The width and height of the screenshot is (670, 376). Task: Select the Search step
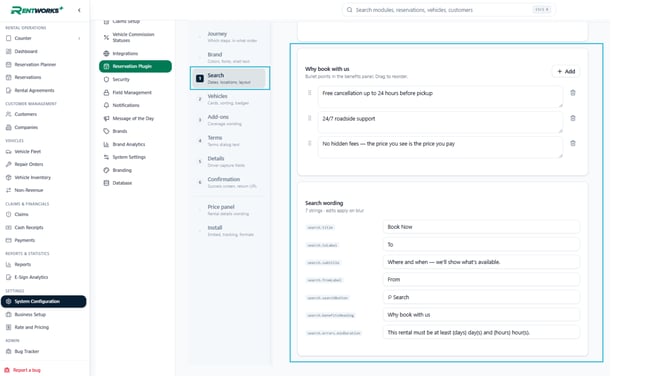coord(230,78)
